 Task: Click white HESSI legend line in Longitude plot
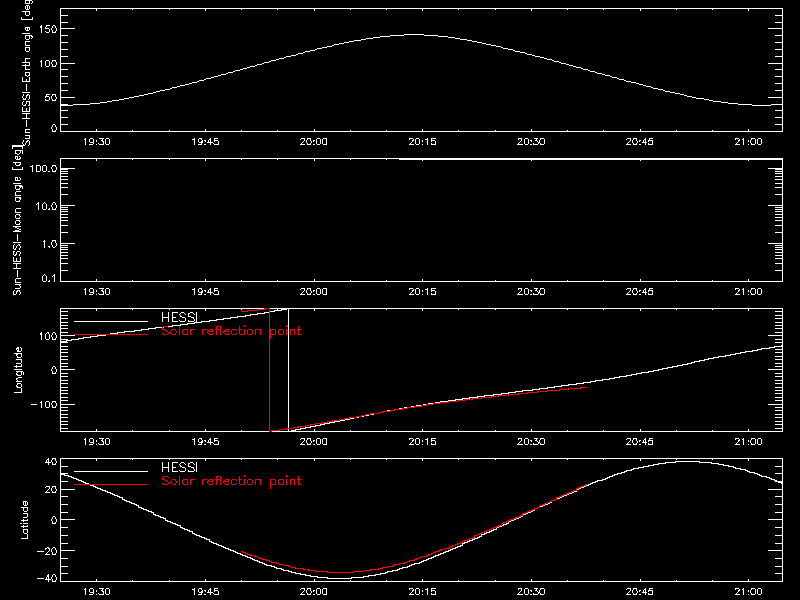pyautogui.click(x=111, y=321)
